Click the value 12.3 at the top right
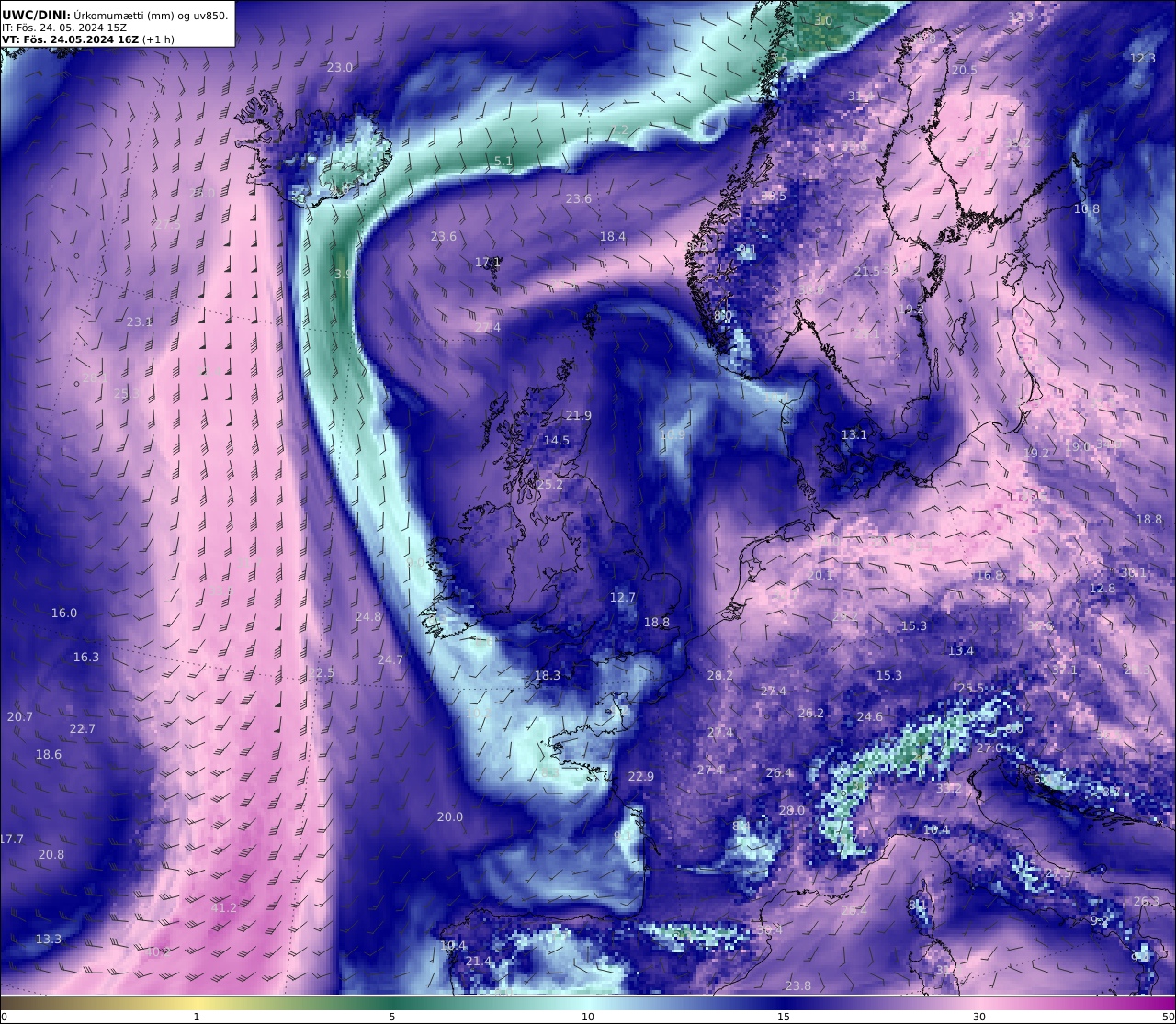This screenshot has height=1024, width=1176. click(1142, 59)
